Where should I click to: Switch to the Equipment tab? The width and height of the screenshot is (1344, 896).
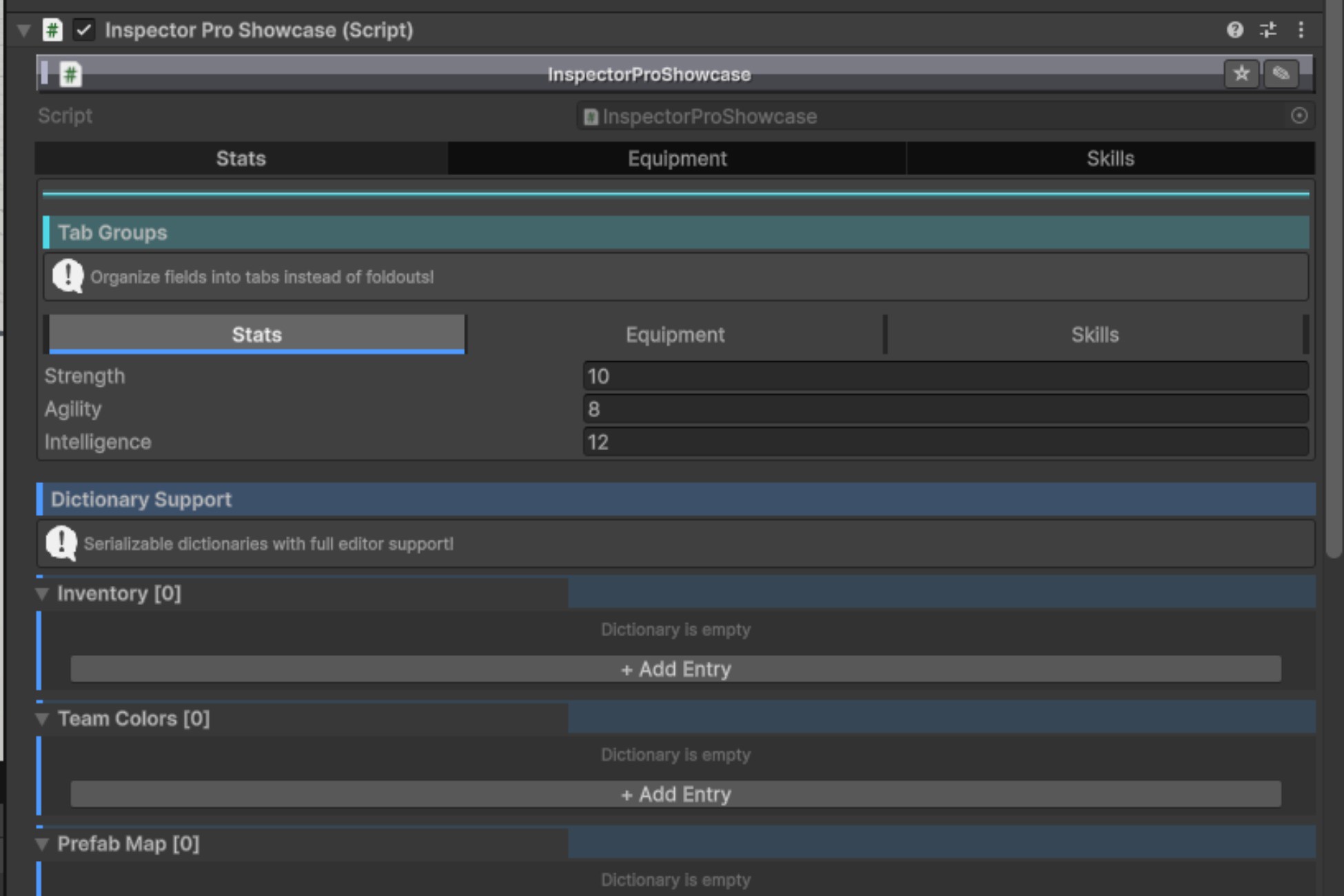point(676,158)
